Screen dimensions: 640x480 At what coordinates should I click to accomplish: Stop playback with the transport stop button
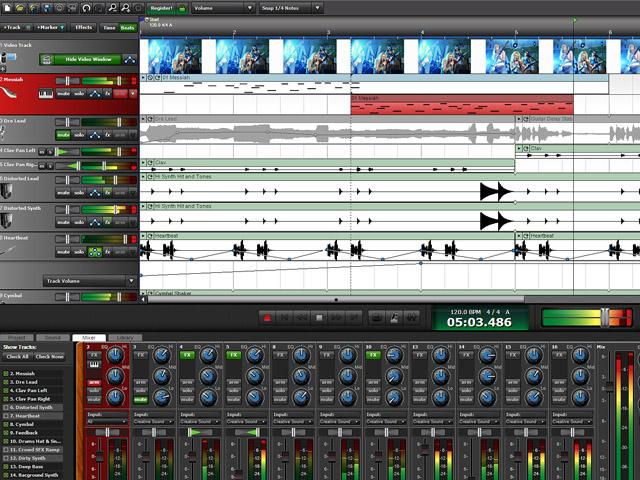point(319,318)
